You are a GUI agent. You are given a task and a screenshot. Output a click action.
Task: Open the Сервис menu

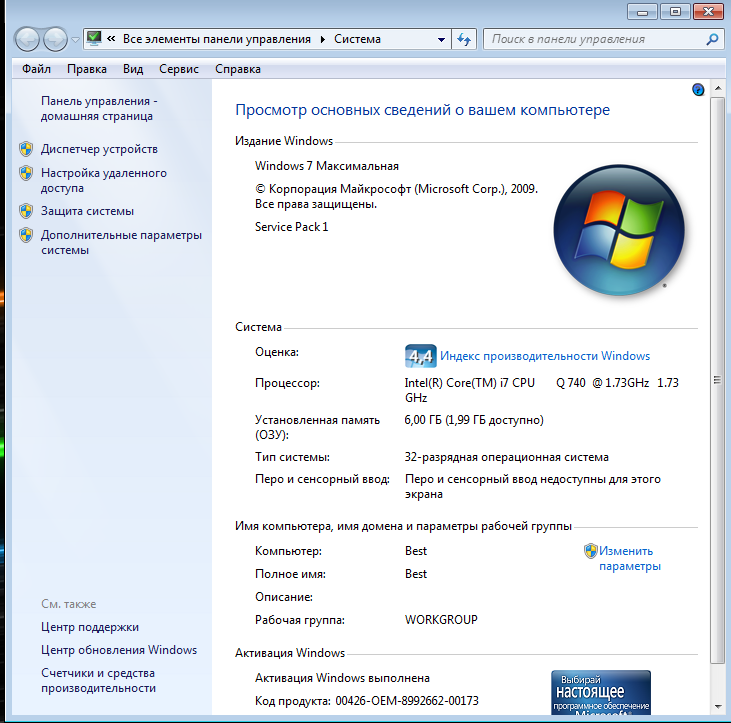click(x=179, y=69)
